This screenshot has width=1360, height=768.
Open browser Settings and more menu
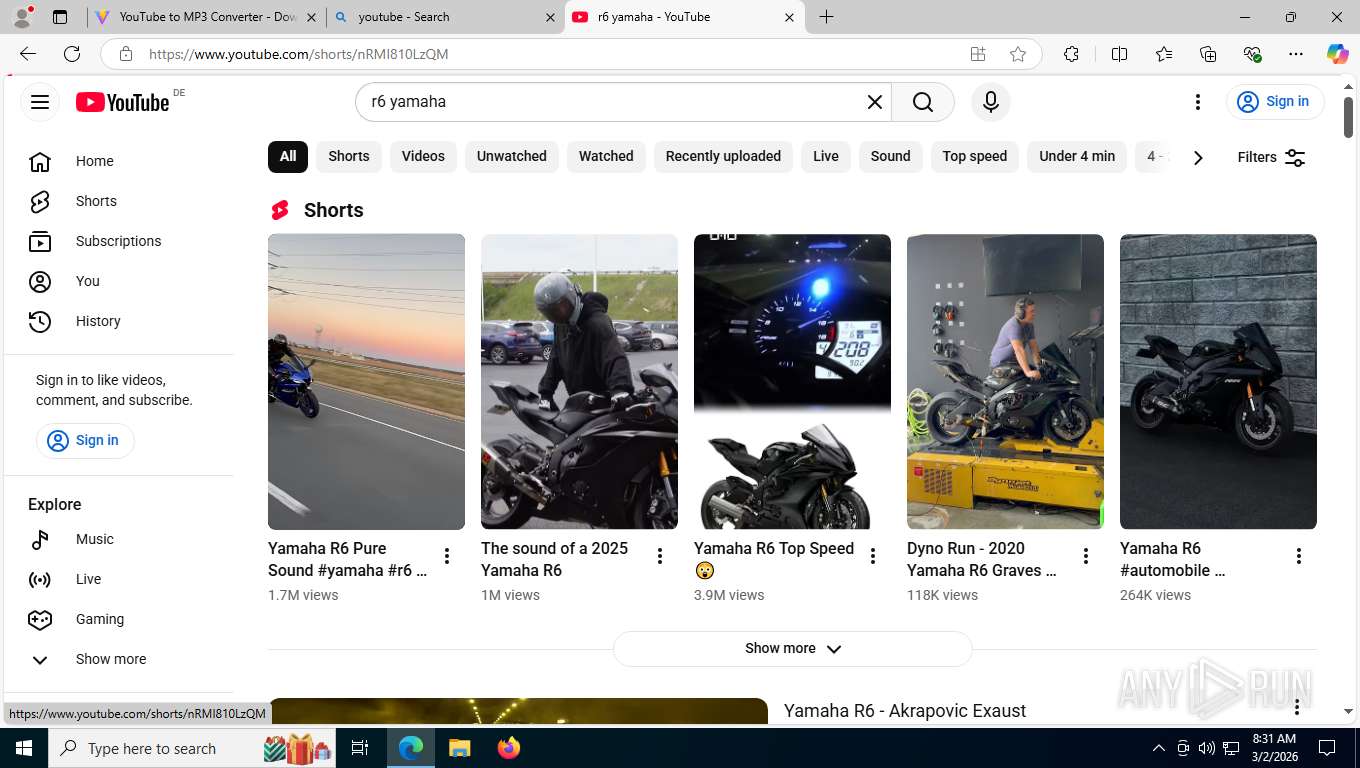point(1296,54)
